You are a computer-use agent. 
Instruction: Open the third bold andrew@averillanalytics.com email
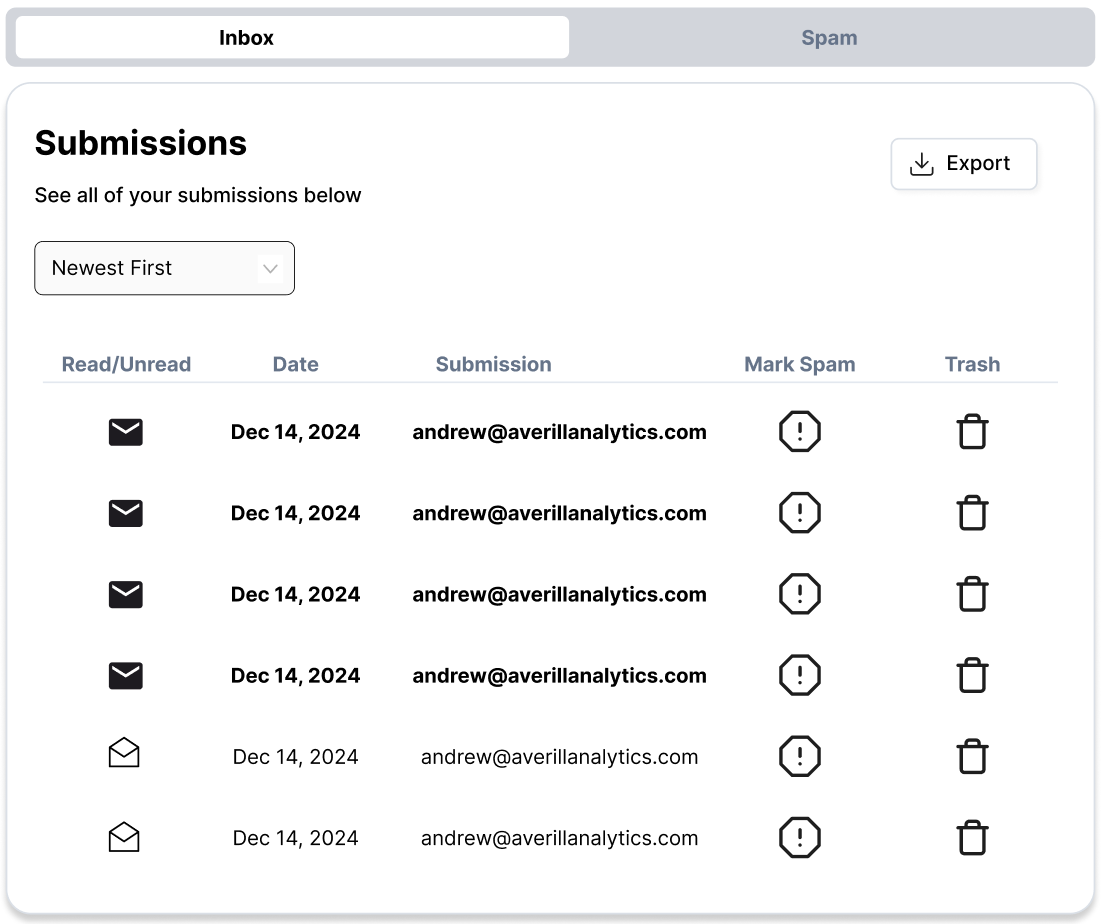click(x=559, y=594)
